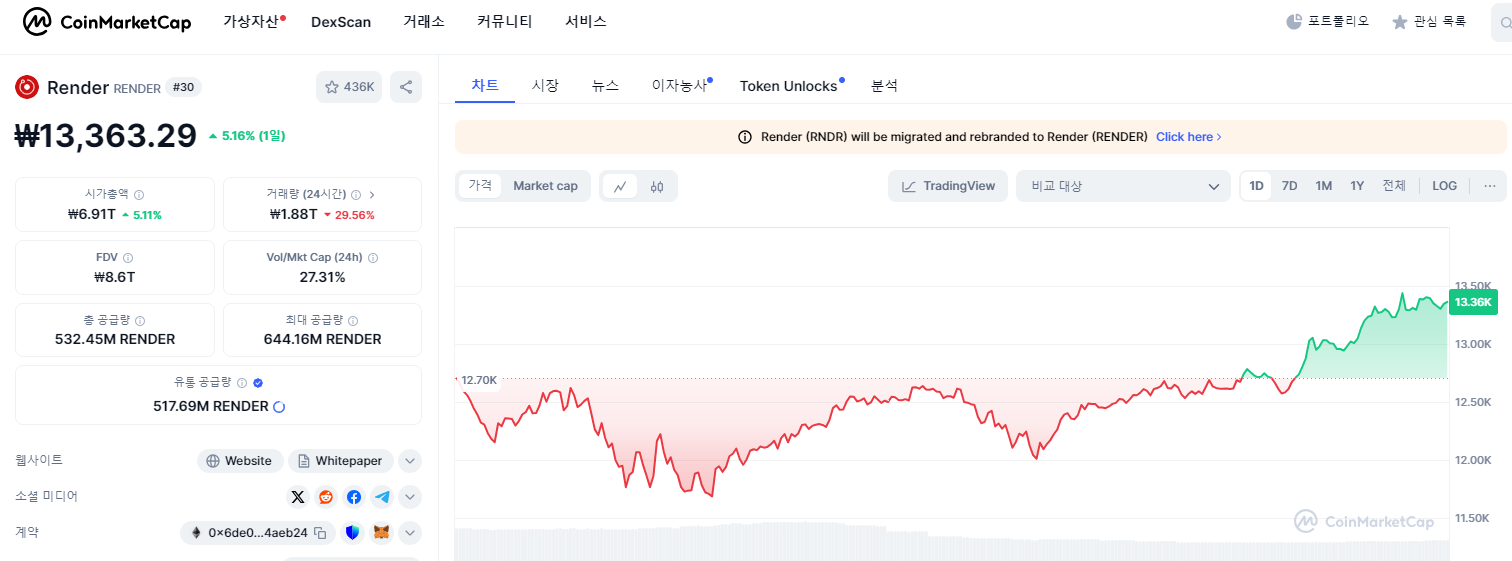The width and height of the screenshot is (1512, 561).
Task: Share Render page using the share icon
Action: coord(406,87)
